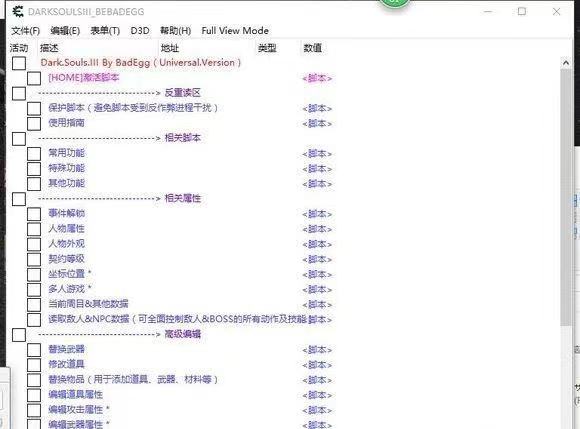Viewport: 580px width, 429px height.
Task: Open the D3D menu
Action: pyautogui.click(x=140, y=31)
